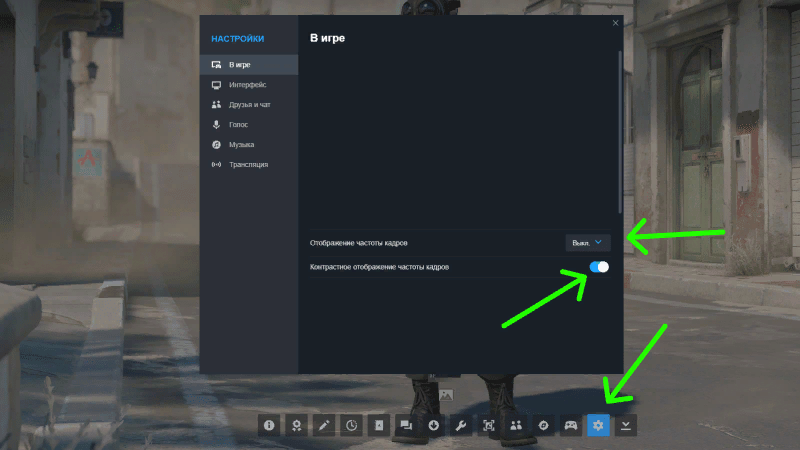Open the playtime clock icon
Image resolution: width=800 pixels, height=450 pixels.
(352, 425)
